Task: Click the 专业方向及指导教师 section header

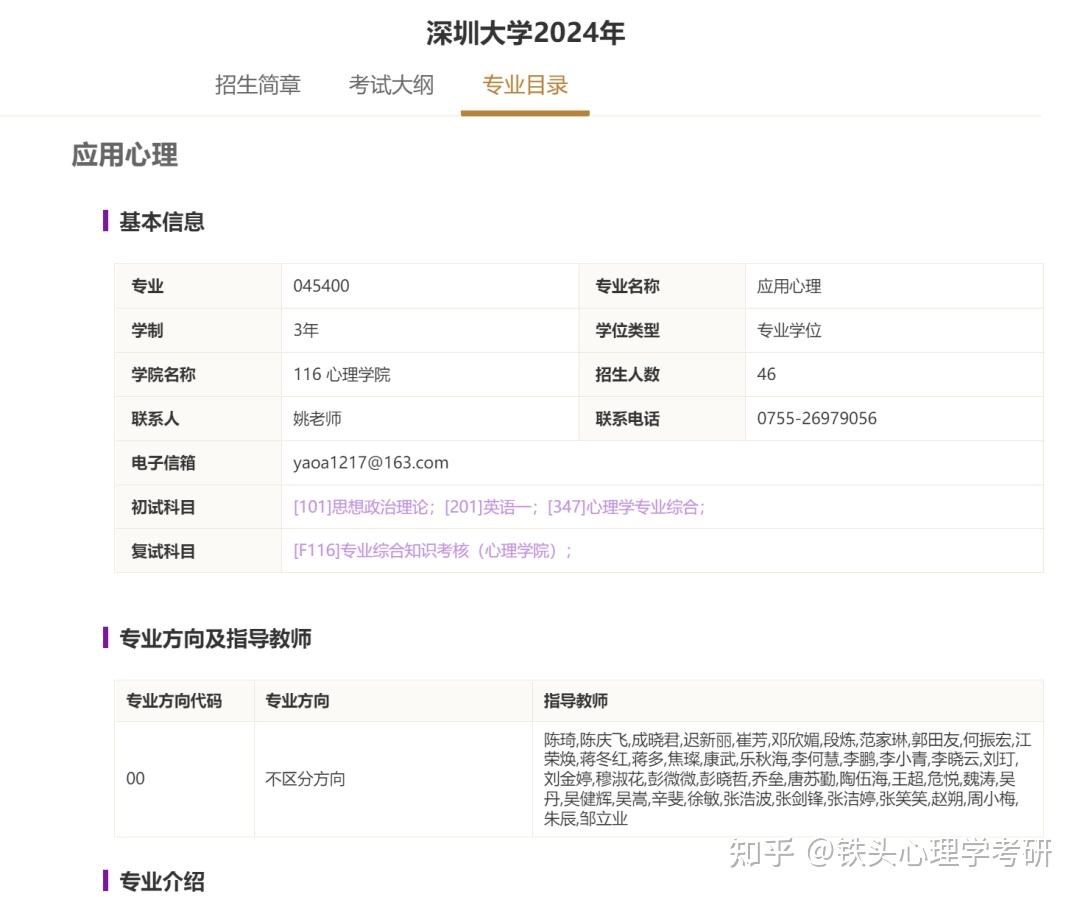Action: click(214, 638)
